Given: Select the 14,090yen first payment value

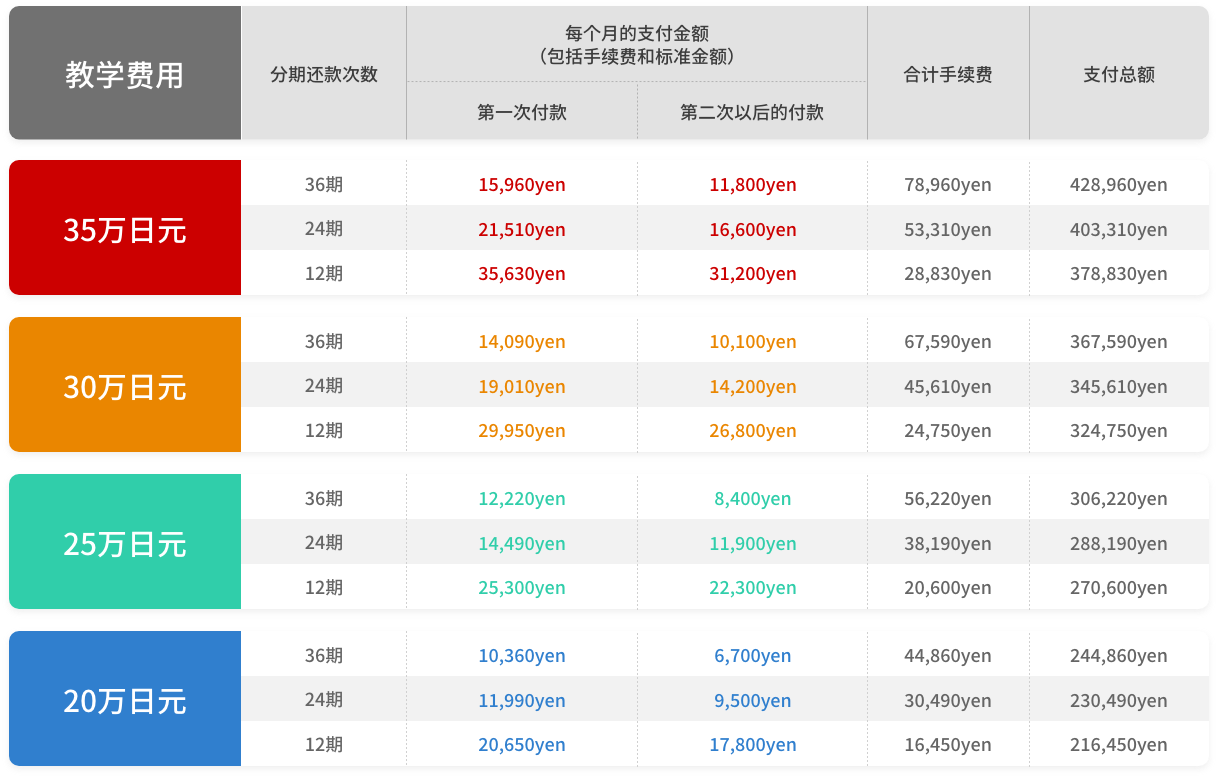Looking at the screenshot, I should point(522,342).
